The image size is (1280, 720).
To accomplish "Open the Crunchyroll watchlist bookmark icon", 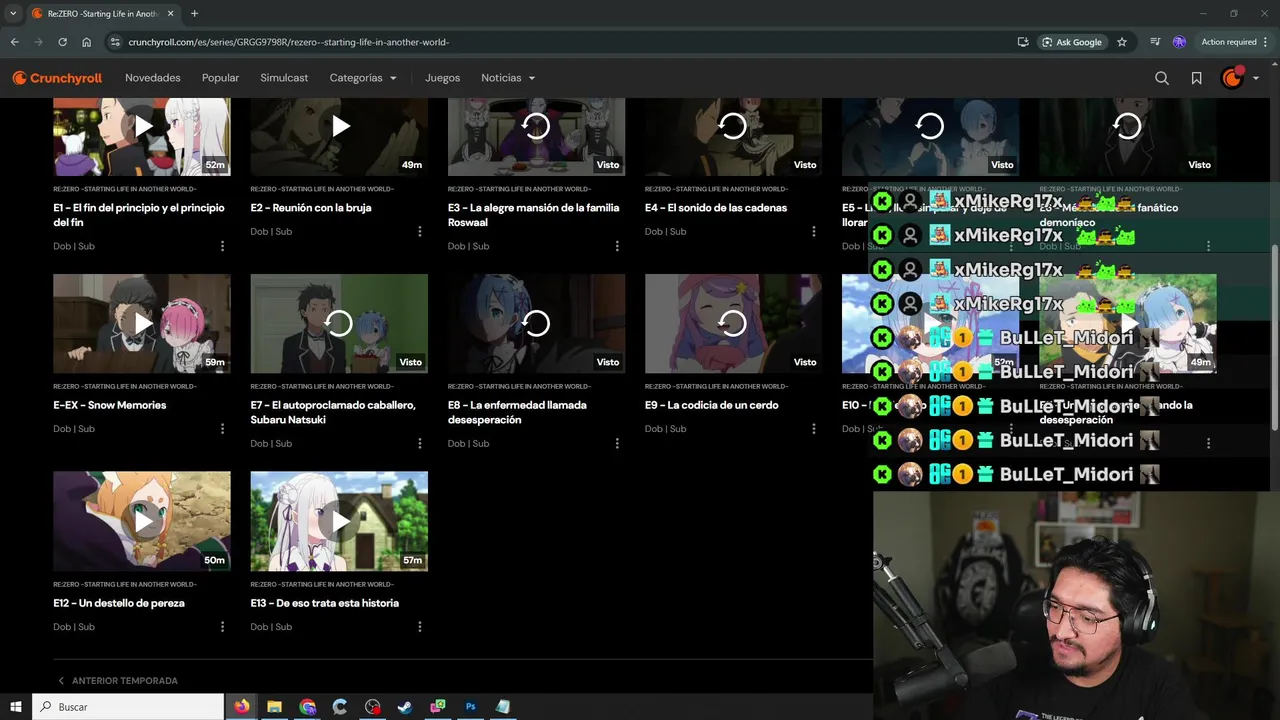I will click(x=1196, y=78).
